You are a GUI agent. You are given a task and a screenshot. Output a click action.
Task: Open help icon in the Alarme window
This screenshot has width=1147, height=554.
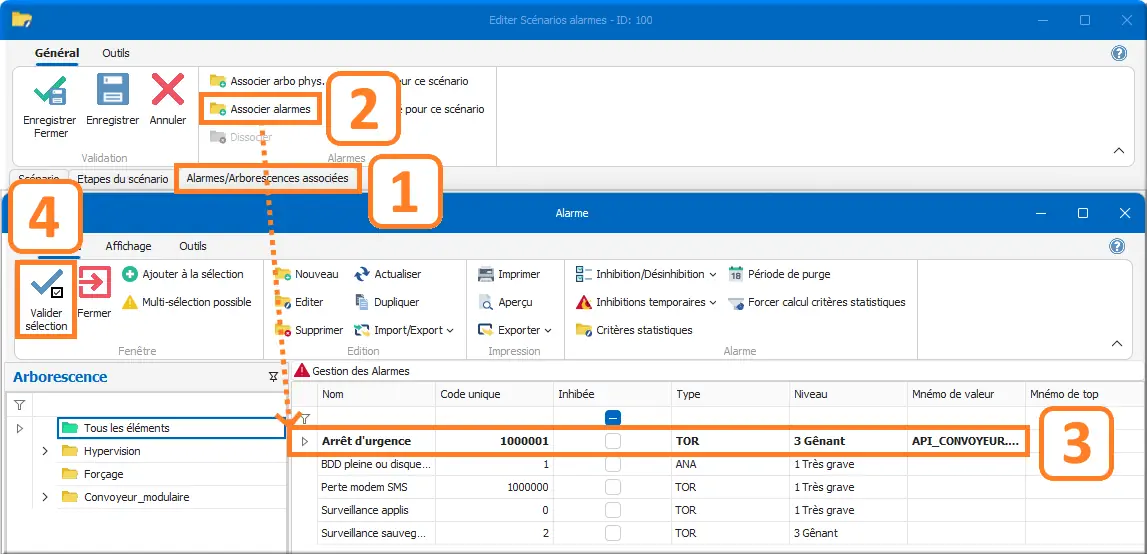coord(1117,246)
